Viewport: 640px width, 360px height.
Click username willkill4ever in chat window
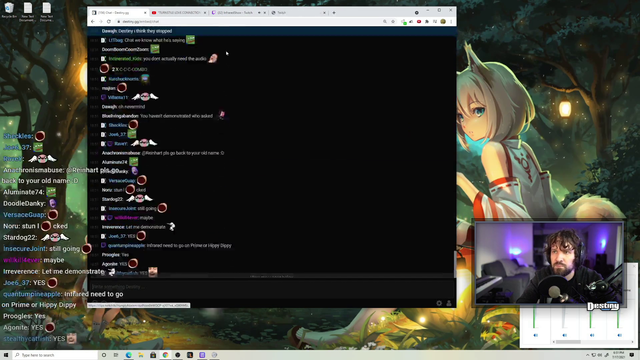tap(127, 218)
